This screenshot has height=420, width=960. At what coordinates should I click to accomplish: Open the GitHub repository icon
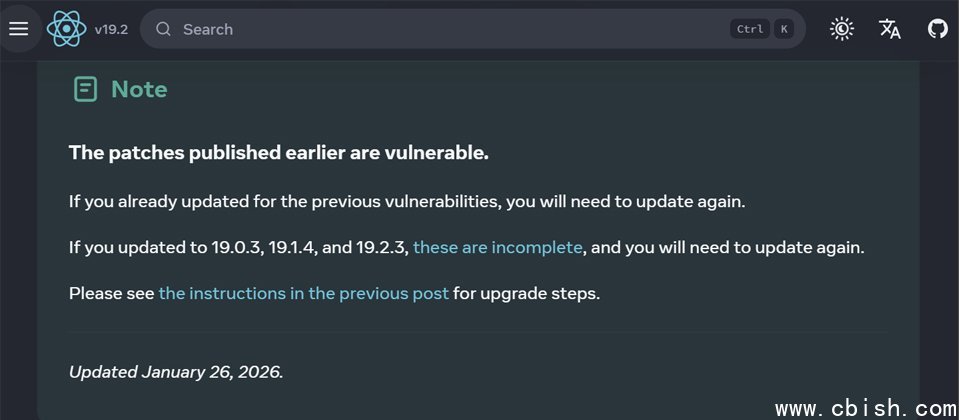tap(938, 29)
